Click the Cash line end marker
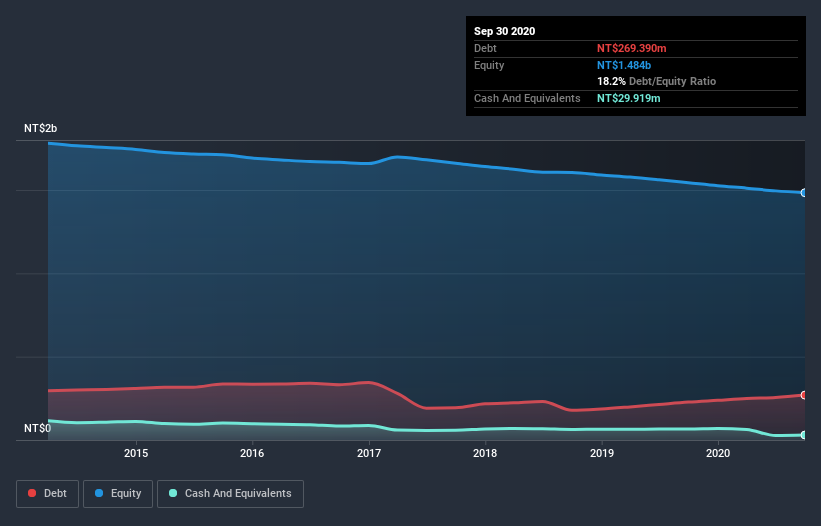The height and width of the screenshot is (526, 821). (x=804, y=435)
